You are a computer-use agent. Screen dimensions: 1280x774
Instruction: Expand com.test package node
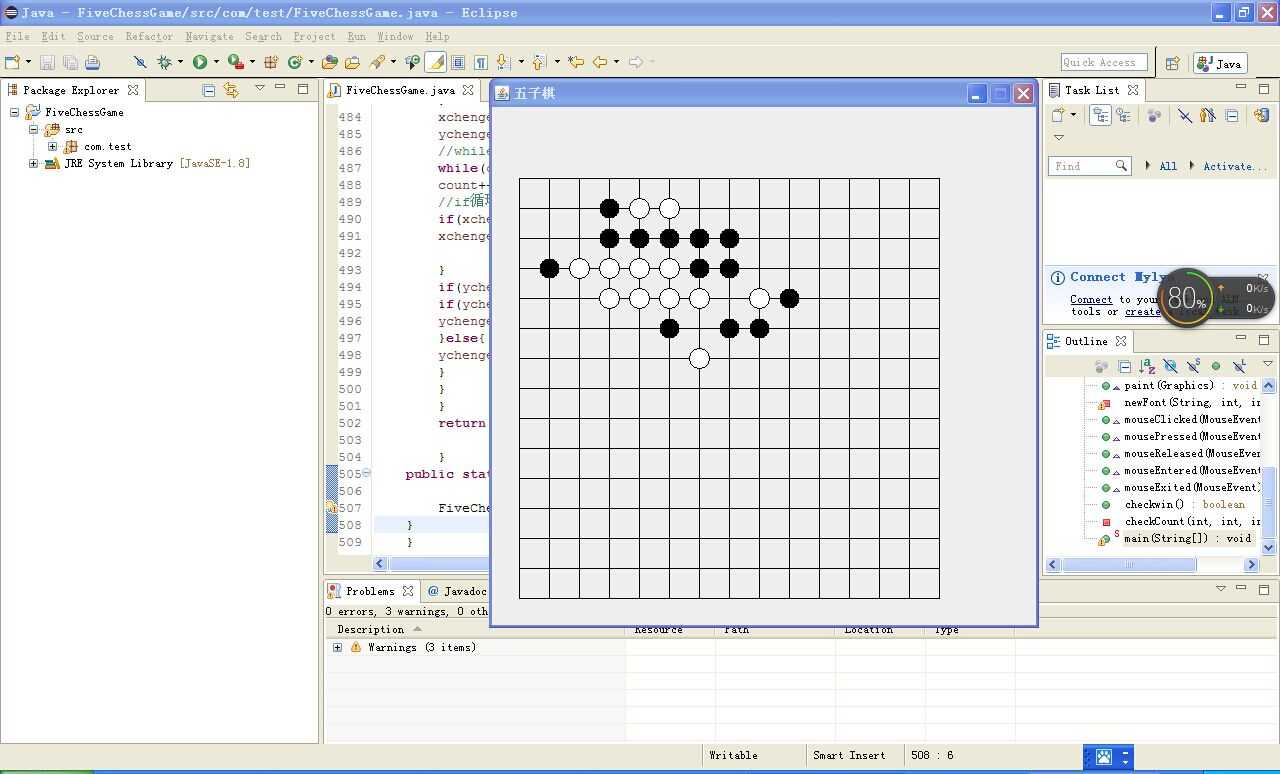tap(52, 146)
